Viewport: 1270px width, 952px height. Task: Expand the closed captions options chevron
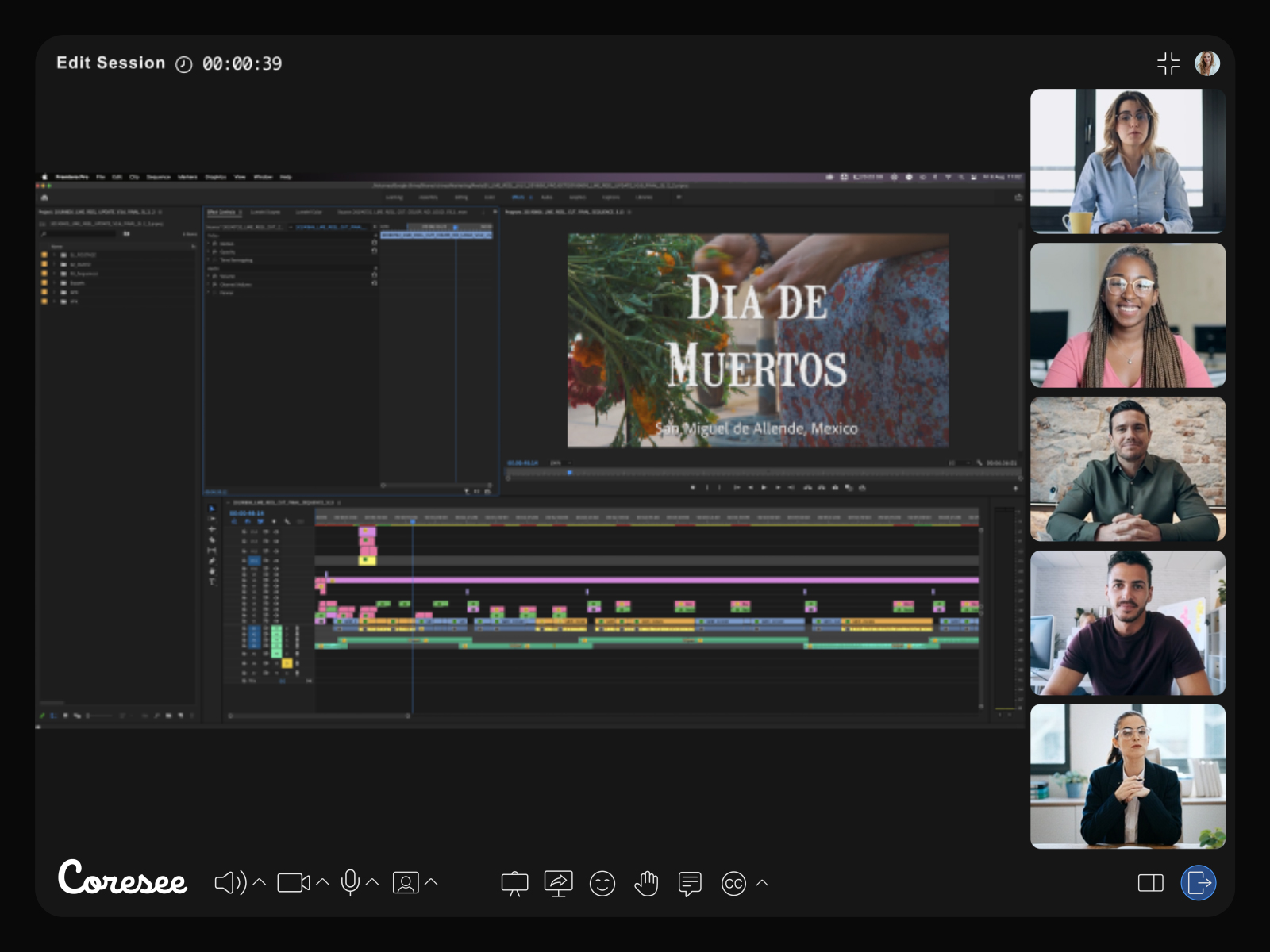762,882
